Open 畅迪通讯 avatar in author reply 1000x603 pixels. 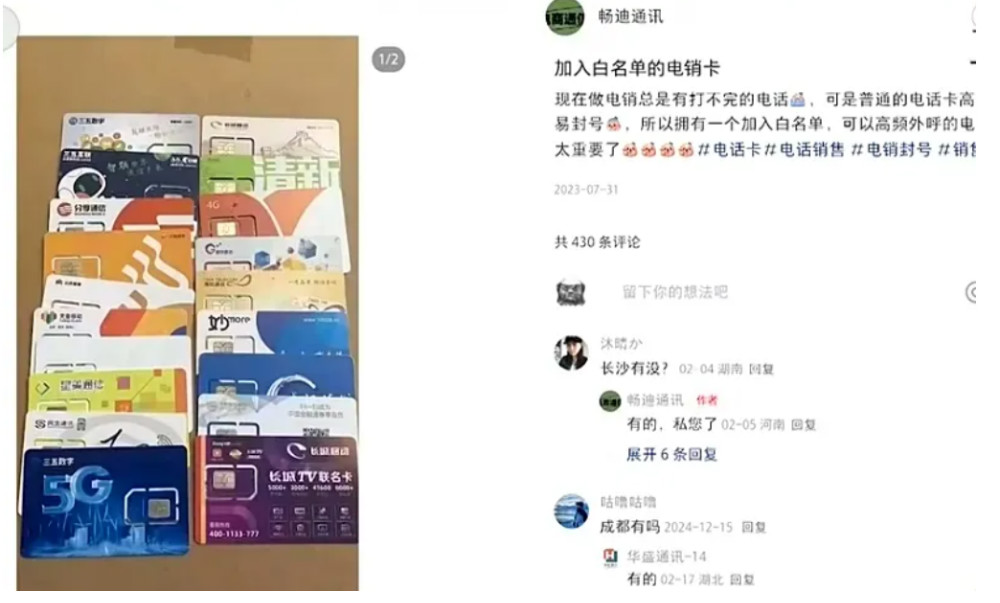point(610,401)
